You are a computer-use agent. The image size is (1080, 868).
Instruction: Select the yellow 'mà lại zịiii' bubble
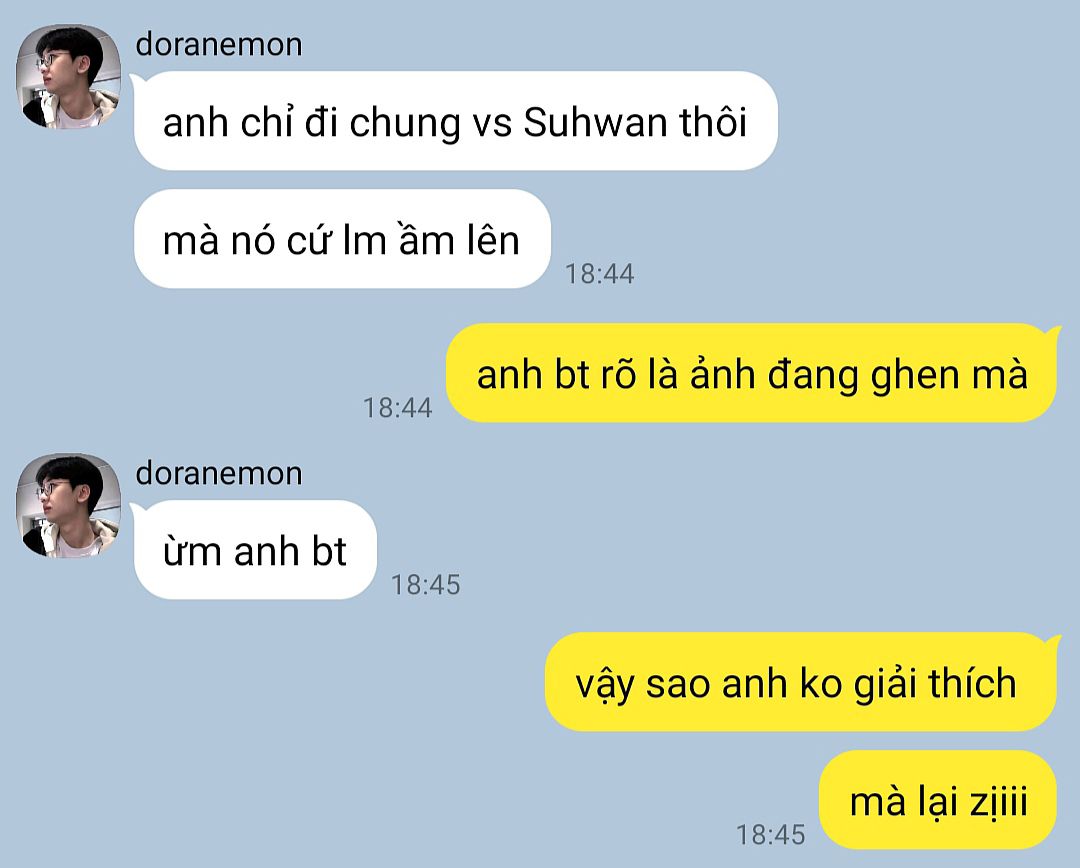coord(938,800)
